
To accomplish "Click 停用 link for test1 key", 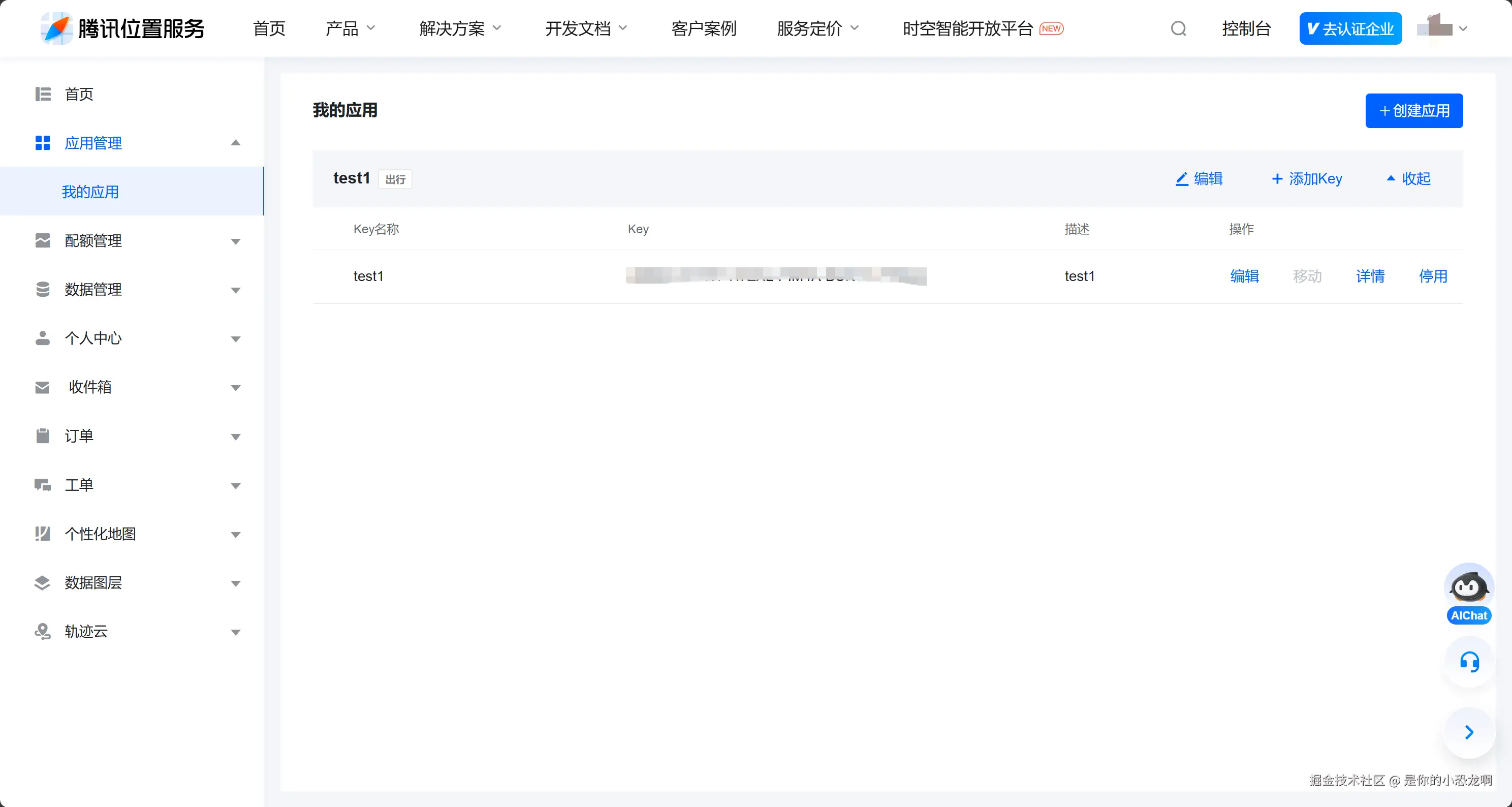I will click(x=1433, y=276).
